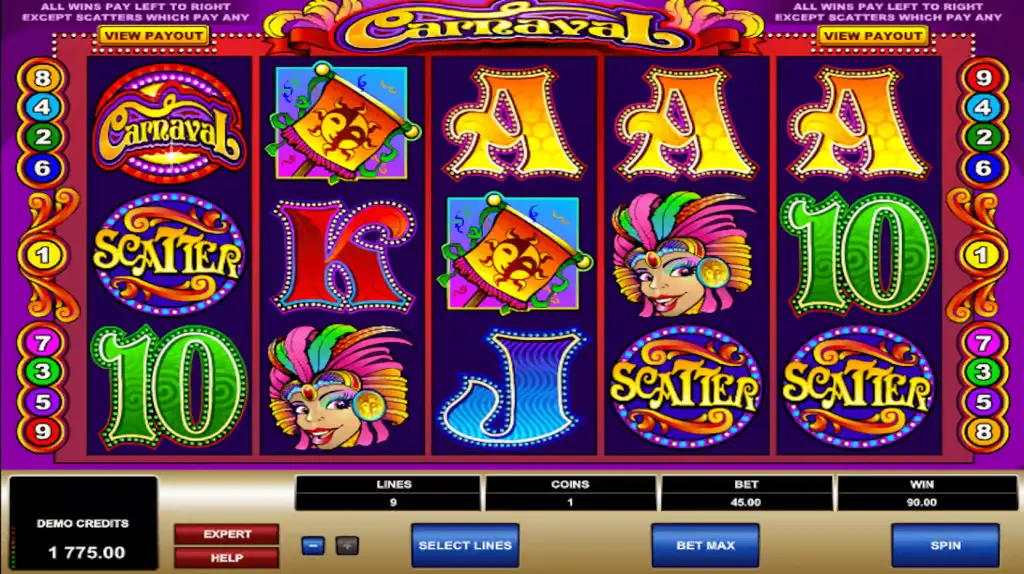Select payline 7 marker on right side
This screenshot has height=574, width=1024.
click(984, 342)
